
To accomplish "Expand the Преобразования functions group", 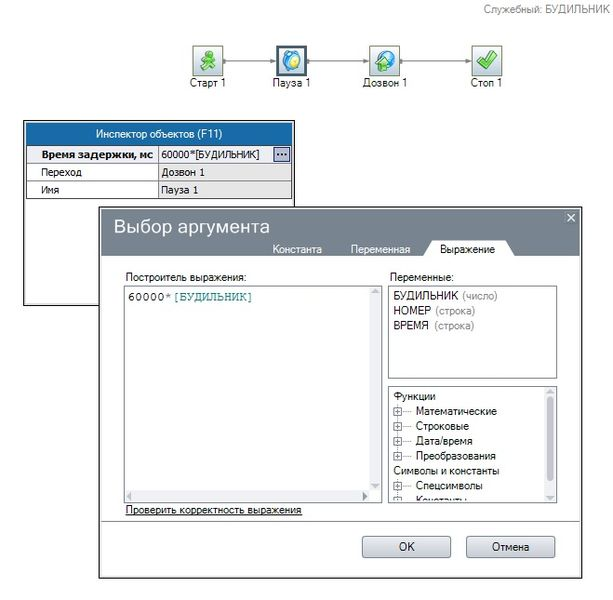I will pos(398,456).
